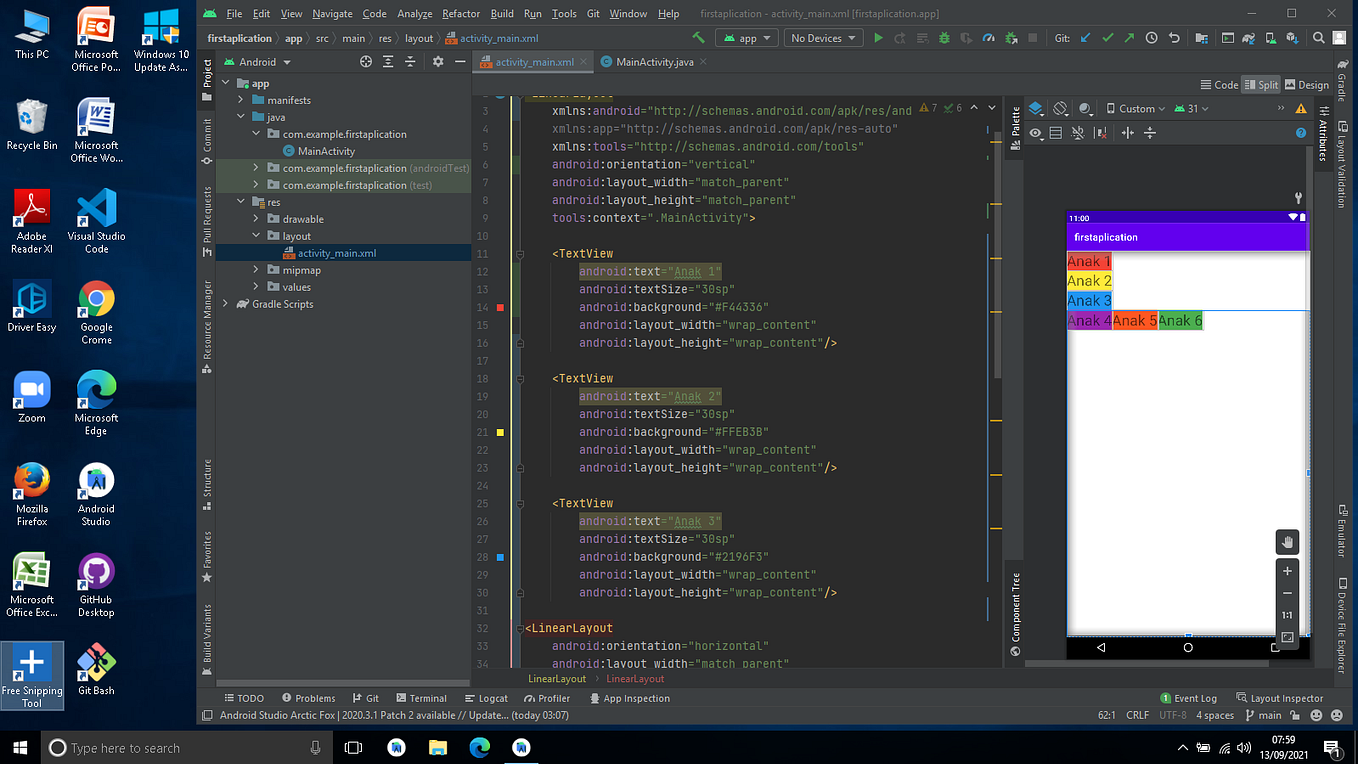Toggle view options with the eye icon

pos(1035,132)
